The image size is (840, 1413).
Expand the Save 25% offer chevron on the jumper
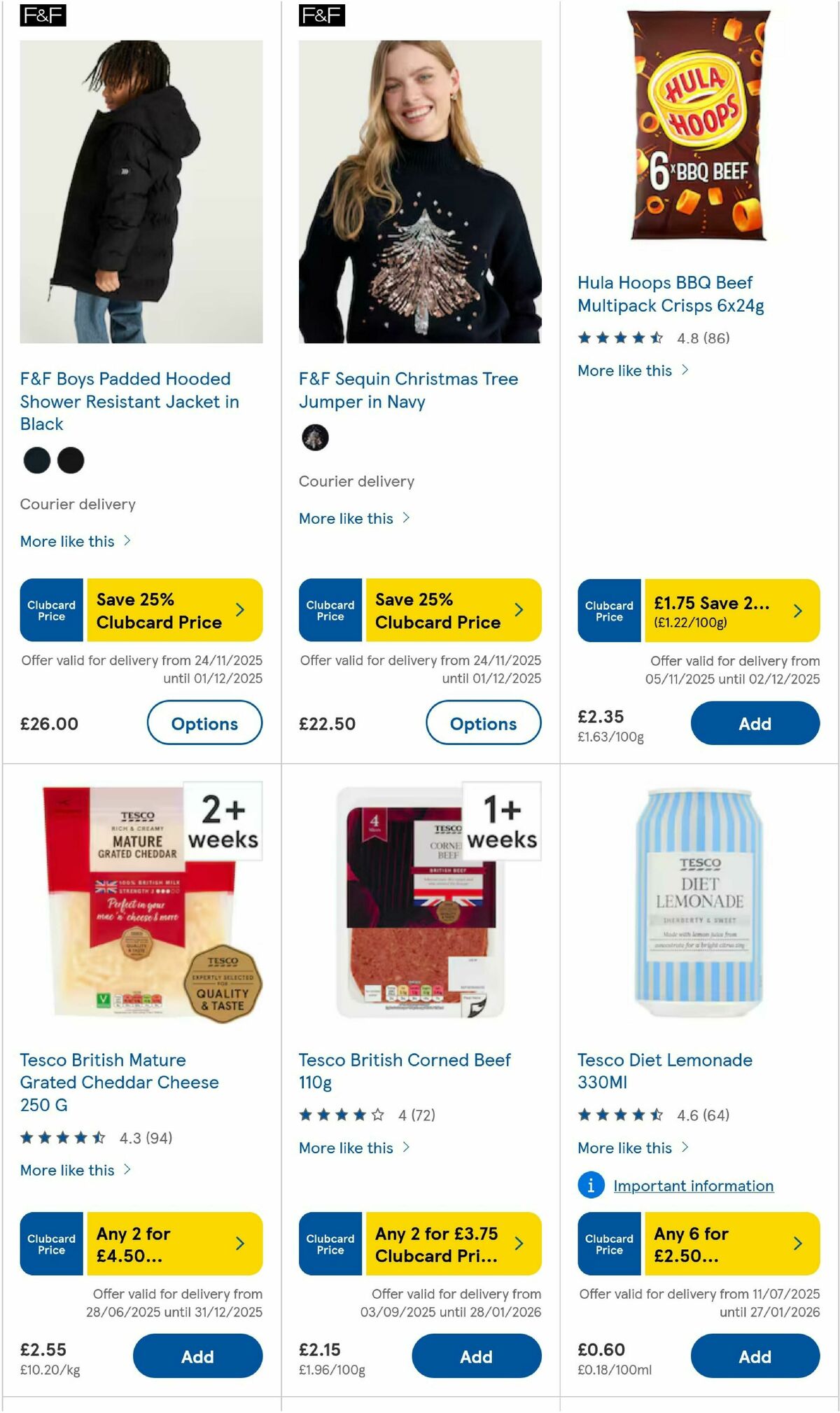(x=519, y=611)
